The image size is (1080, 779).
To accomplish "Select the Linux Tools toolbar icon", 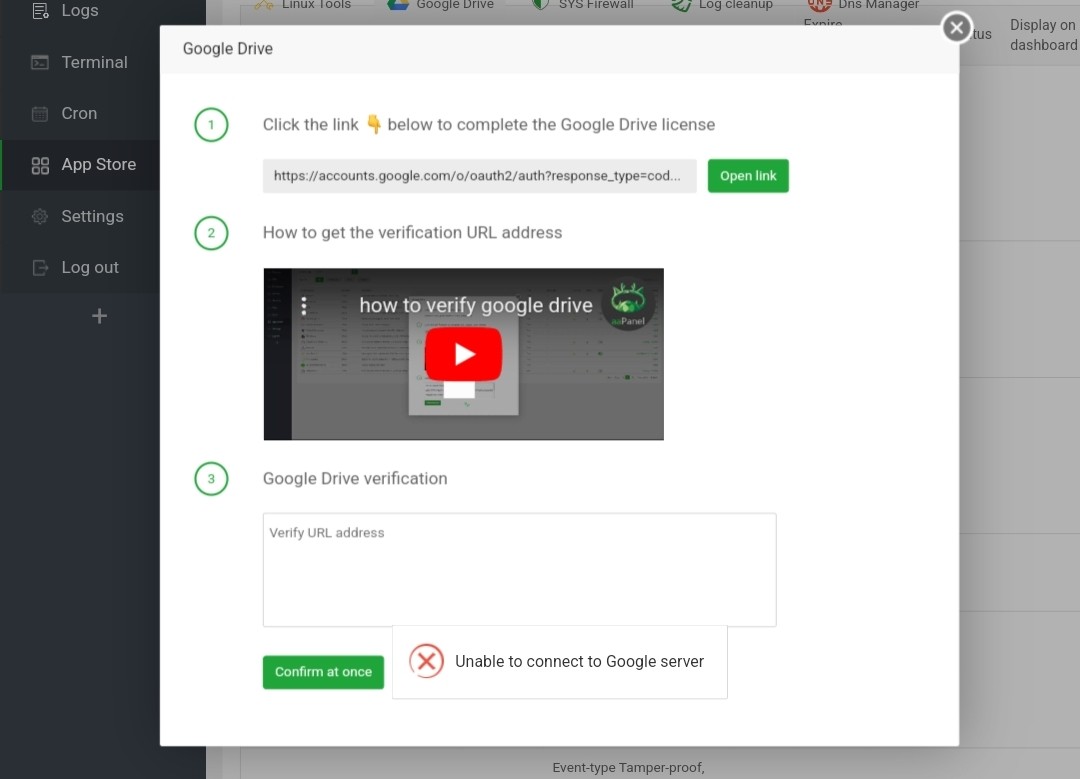I will (x=263, y=5).
